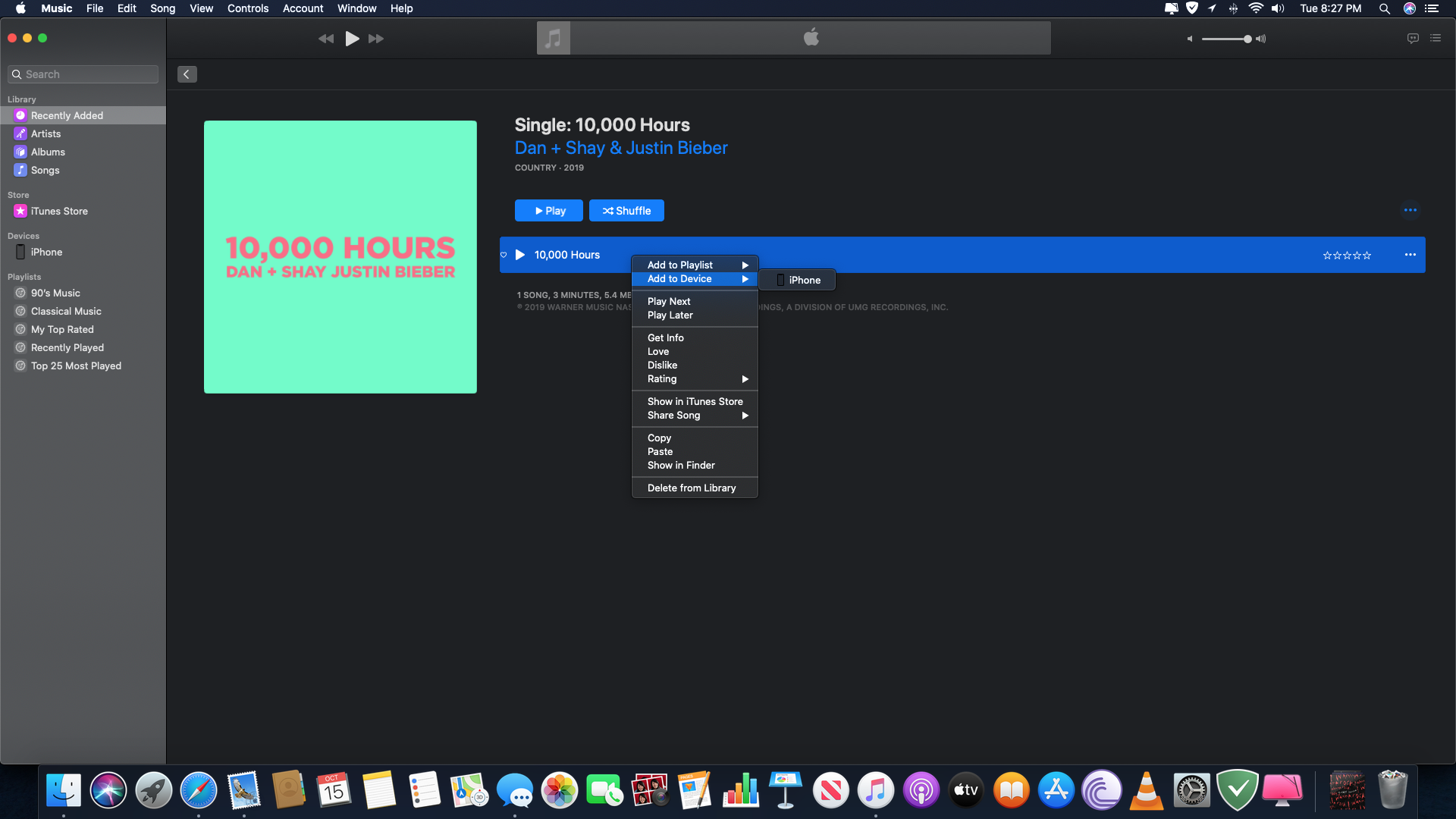Choose Paste from context menu

(695, 452)
